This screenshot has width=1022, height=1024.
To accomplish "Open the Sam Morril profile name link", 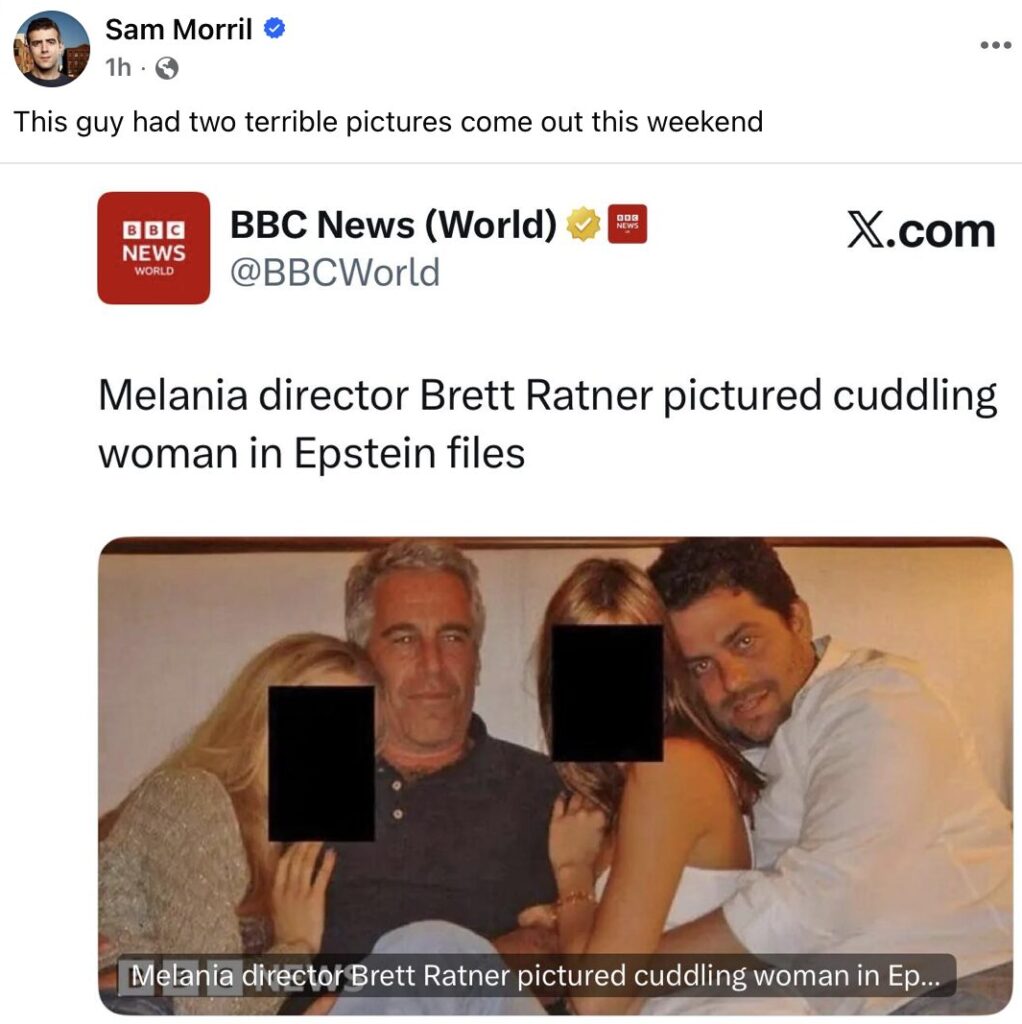I will tap(179, 30).
